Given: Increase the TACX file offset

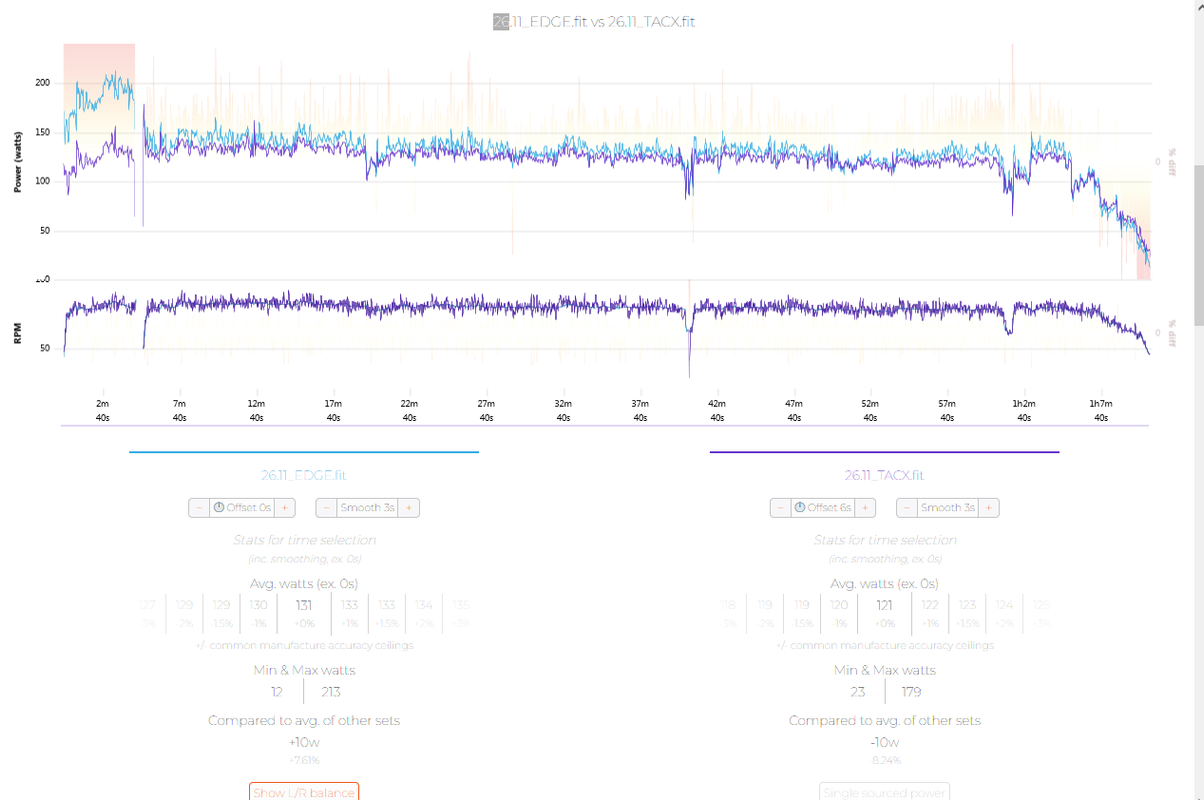Looking at the screenshot, I should (x=866, y=508).
